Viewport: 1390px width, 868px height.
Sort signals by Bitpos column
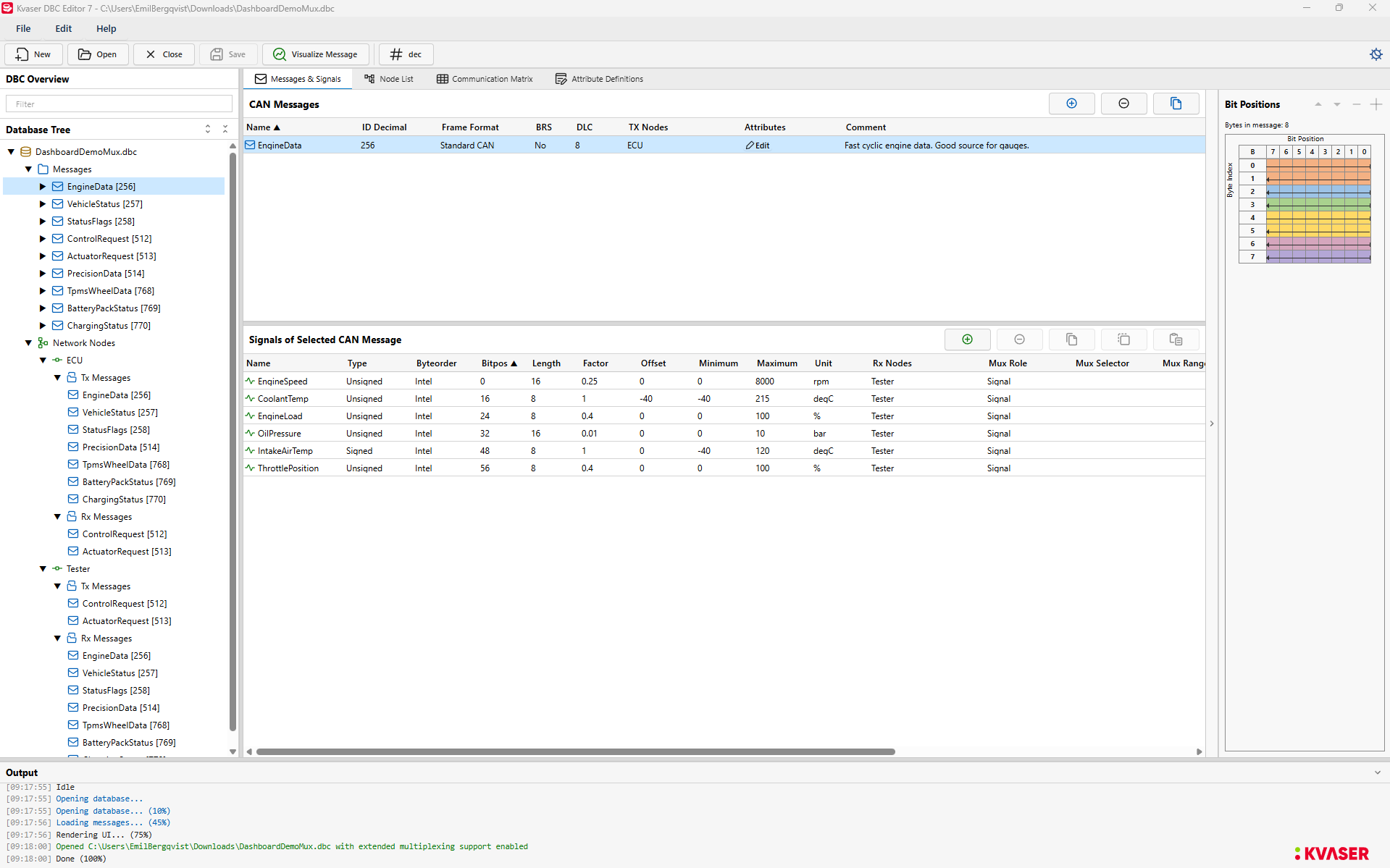(x=499, y=363)
